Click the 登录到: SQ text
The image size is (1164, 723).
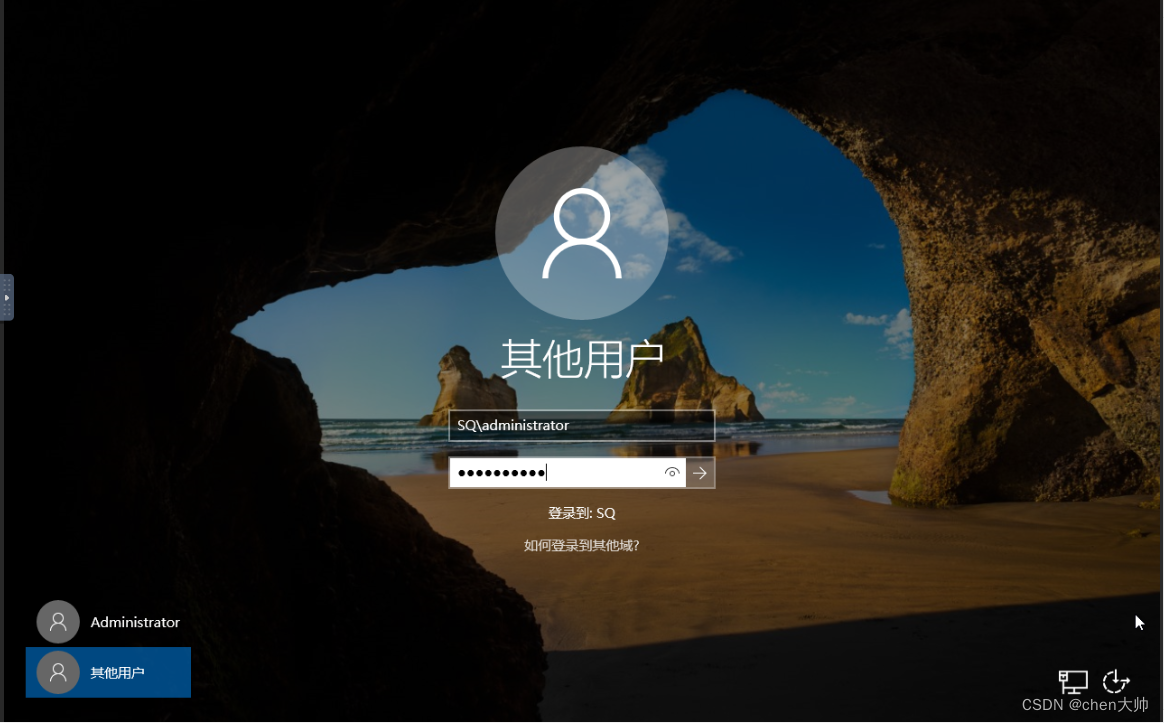[581, 513]
